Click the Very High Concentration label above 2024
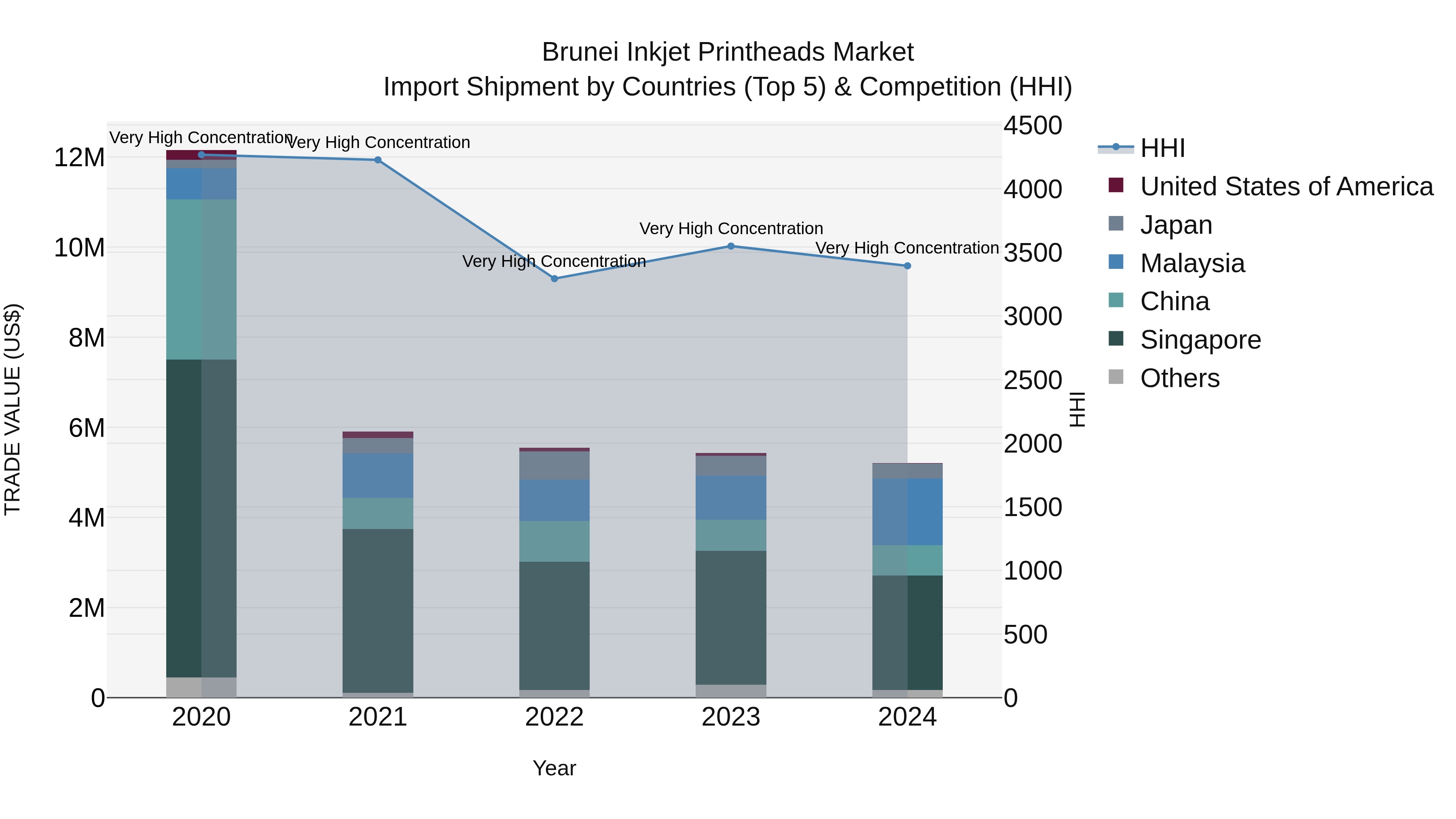 pyautogui.click(x=907, y=248)
